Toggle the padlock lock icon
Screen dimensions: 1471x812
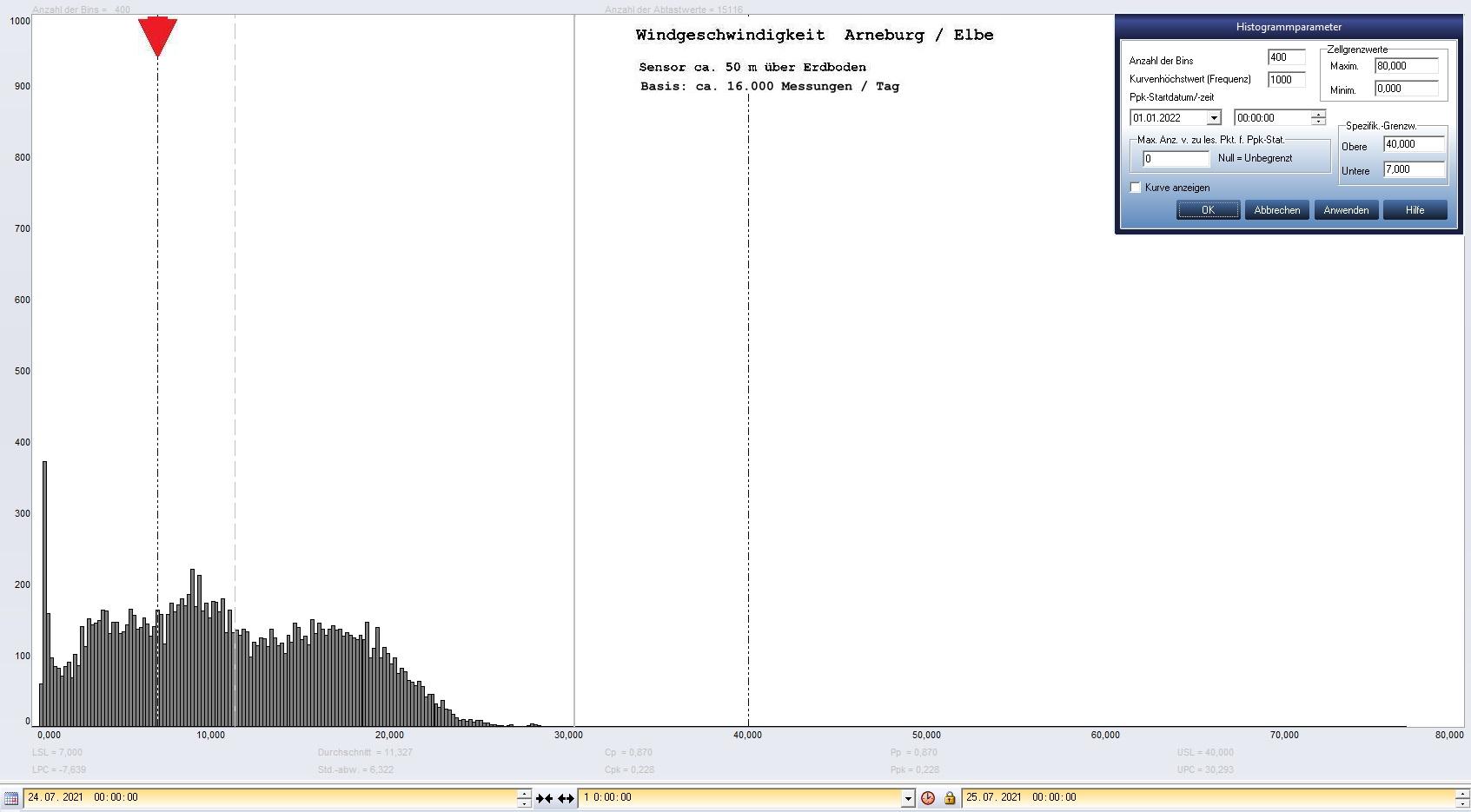click(950, 798)
